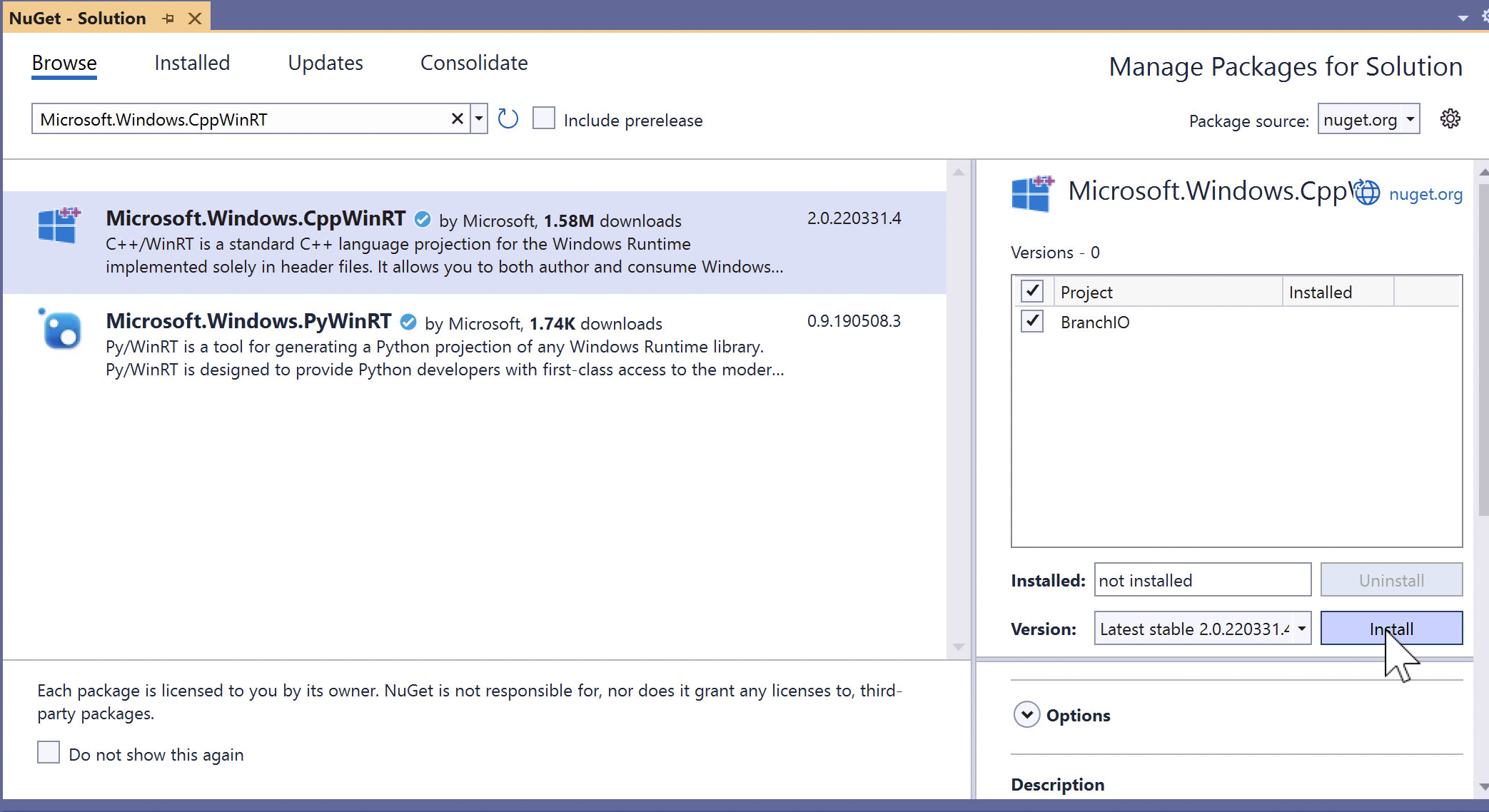Viewport: 1489px width, 812px height.
Task: Click the package search input field
Action: [243, 118]
